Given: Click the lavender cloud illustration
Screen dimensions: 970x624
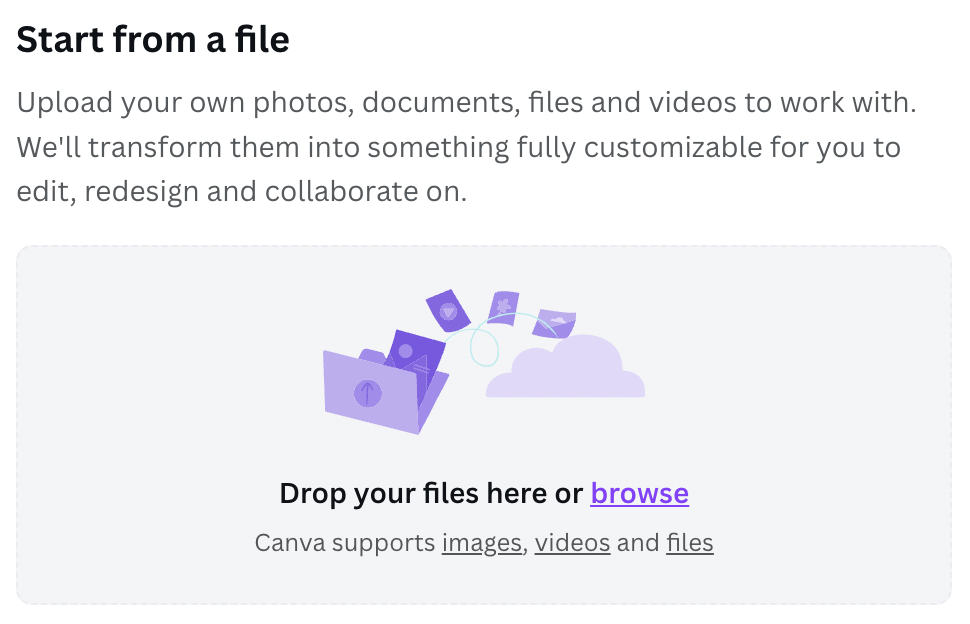Looking at the screenshot, I should point(566,367).
